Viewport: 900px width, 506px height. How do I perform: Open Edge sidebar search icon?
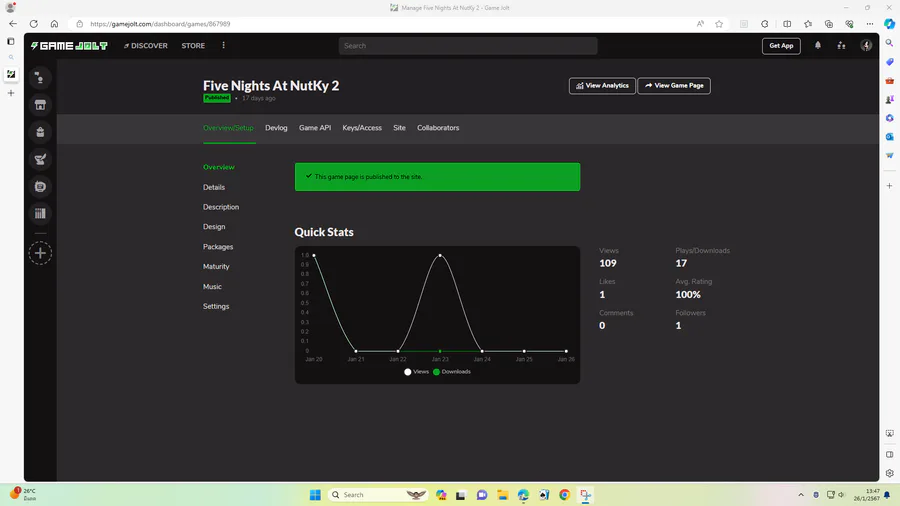click(x=889, y=43)
